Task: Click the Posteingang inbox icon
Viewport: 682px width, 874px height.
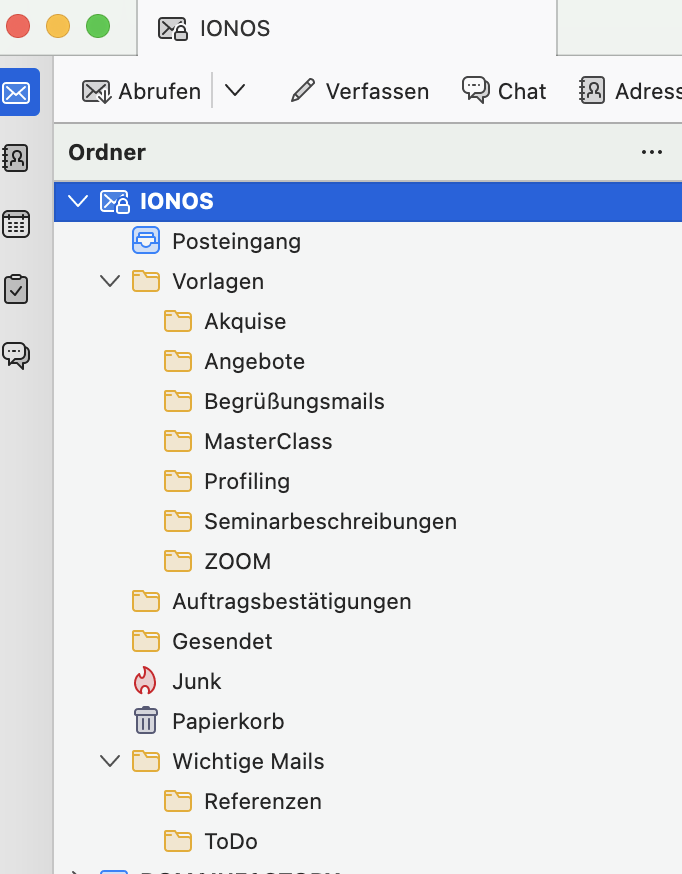Action: [146, 241]
